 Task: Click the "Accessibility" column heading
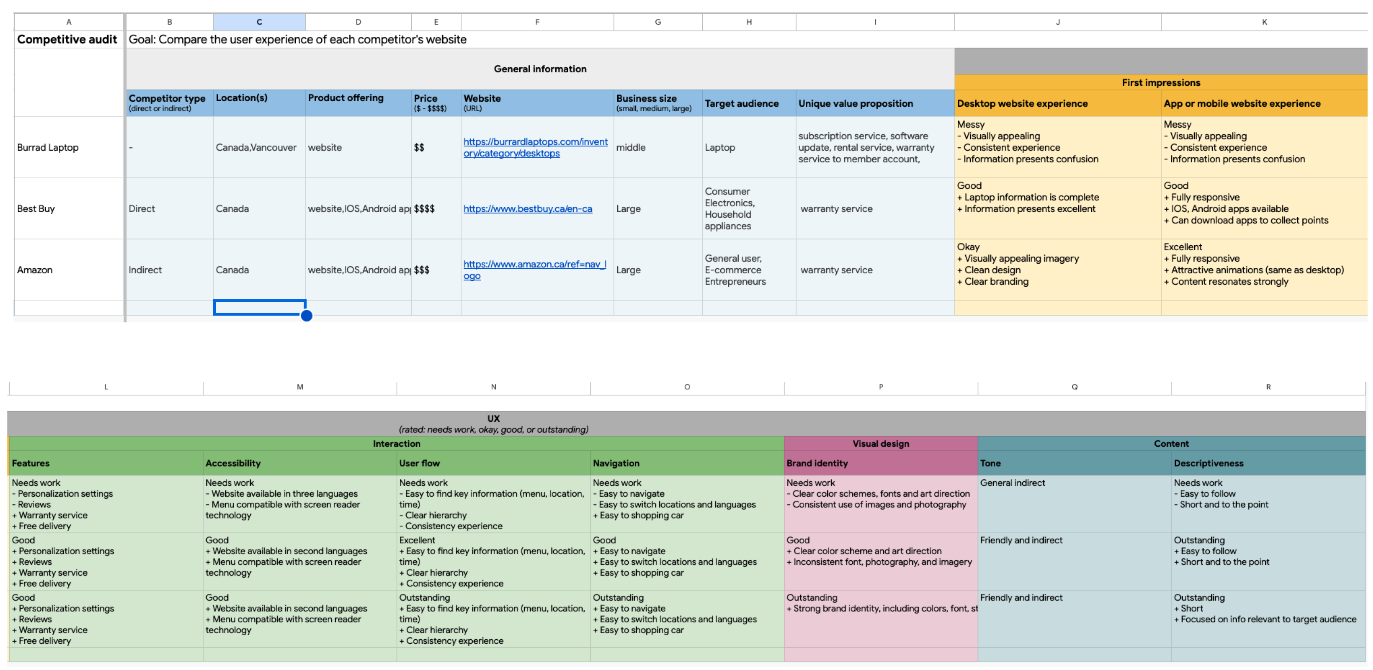[x=300, y=463]
